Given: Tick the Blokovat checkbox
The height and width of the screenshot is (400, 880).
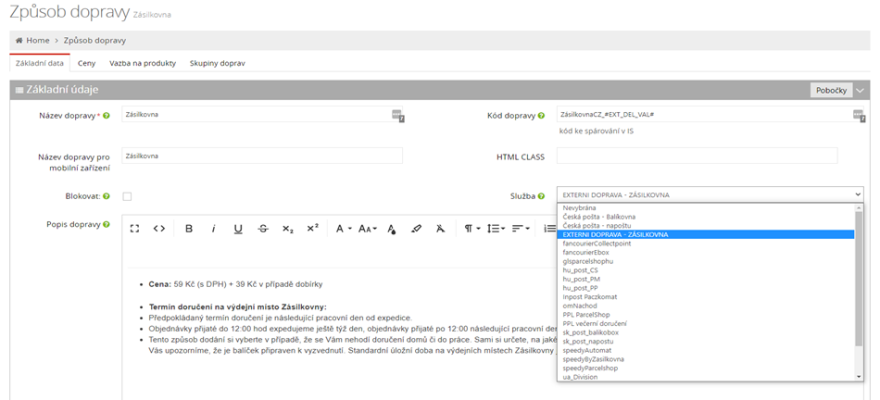Looking at the screenshot, I should coord(127,196).
